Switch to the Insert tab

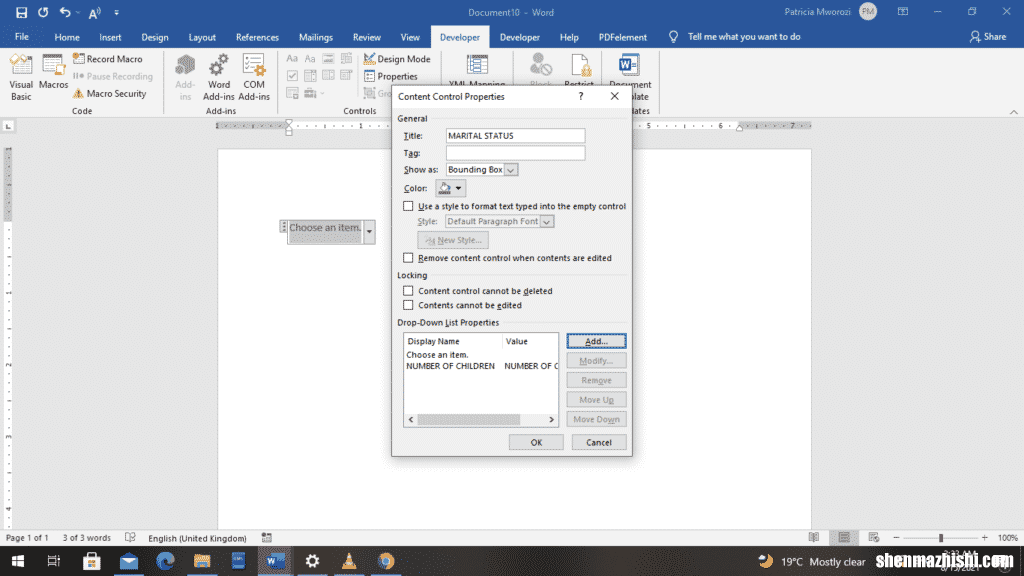coord(110,37)
